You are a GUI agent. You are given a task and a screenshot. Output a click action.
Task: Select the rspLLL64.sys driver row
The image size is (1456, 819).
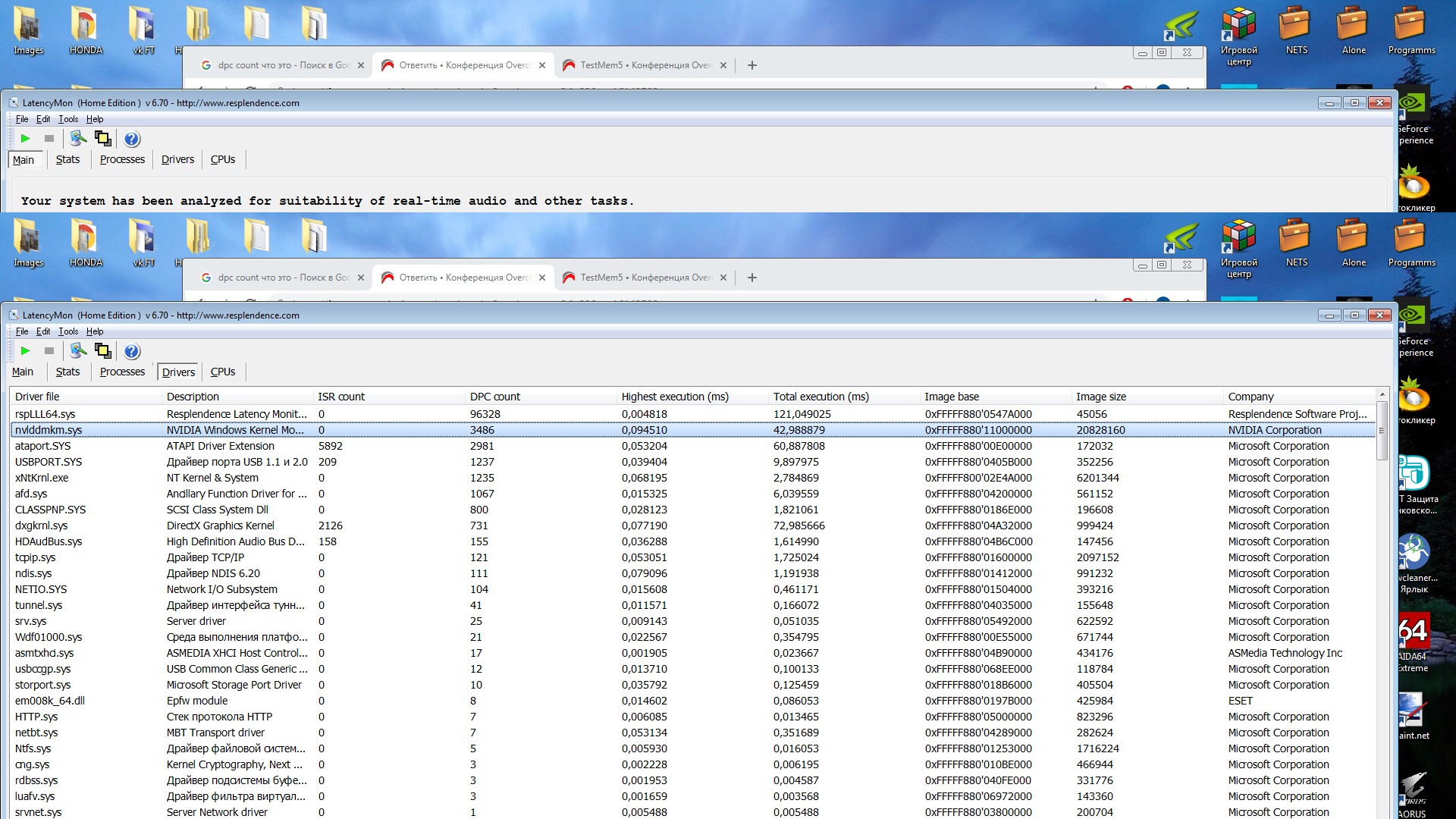[45, 414]
